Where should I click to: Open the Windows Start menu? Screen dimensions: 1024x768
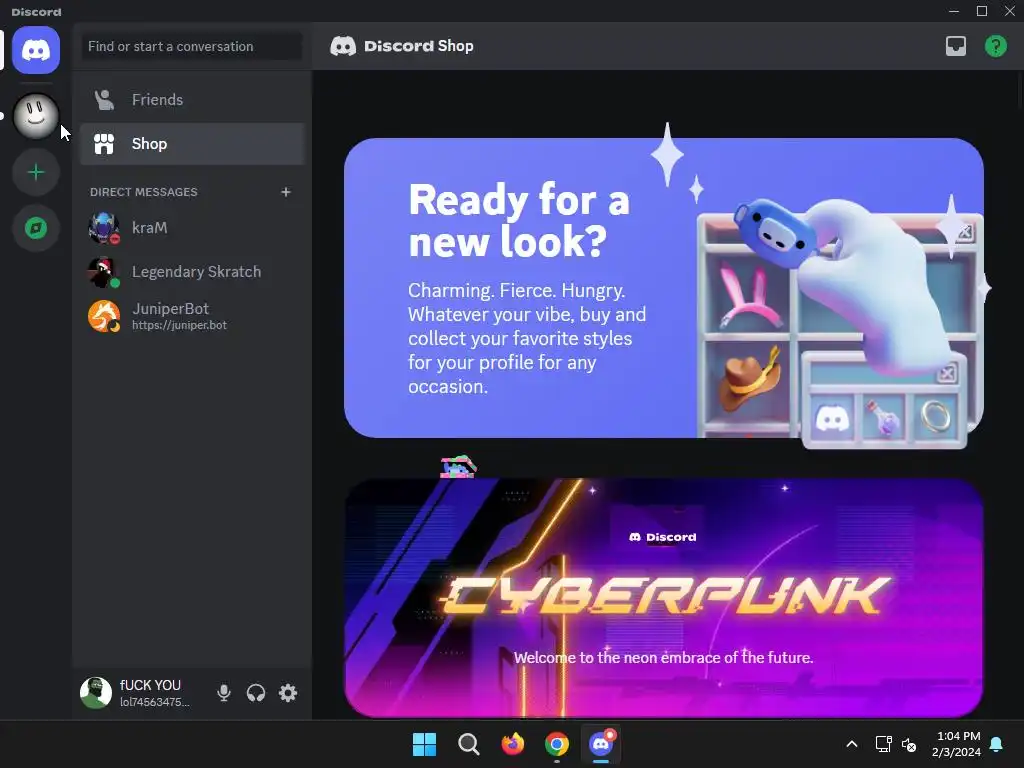424,744
